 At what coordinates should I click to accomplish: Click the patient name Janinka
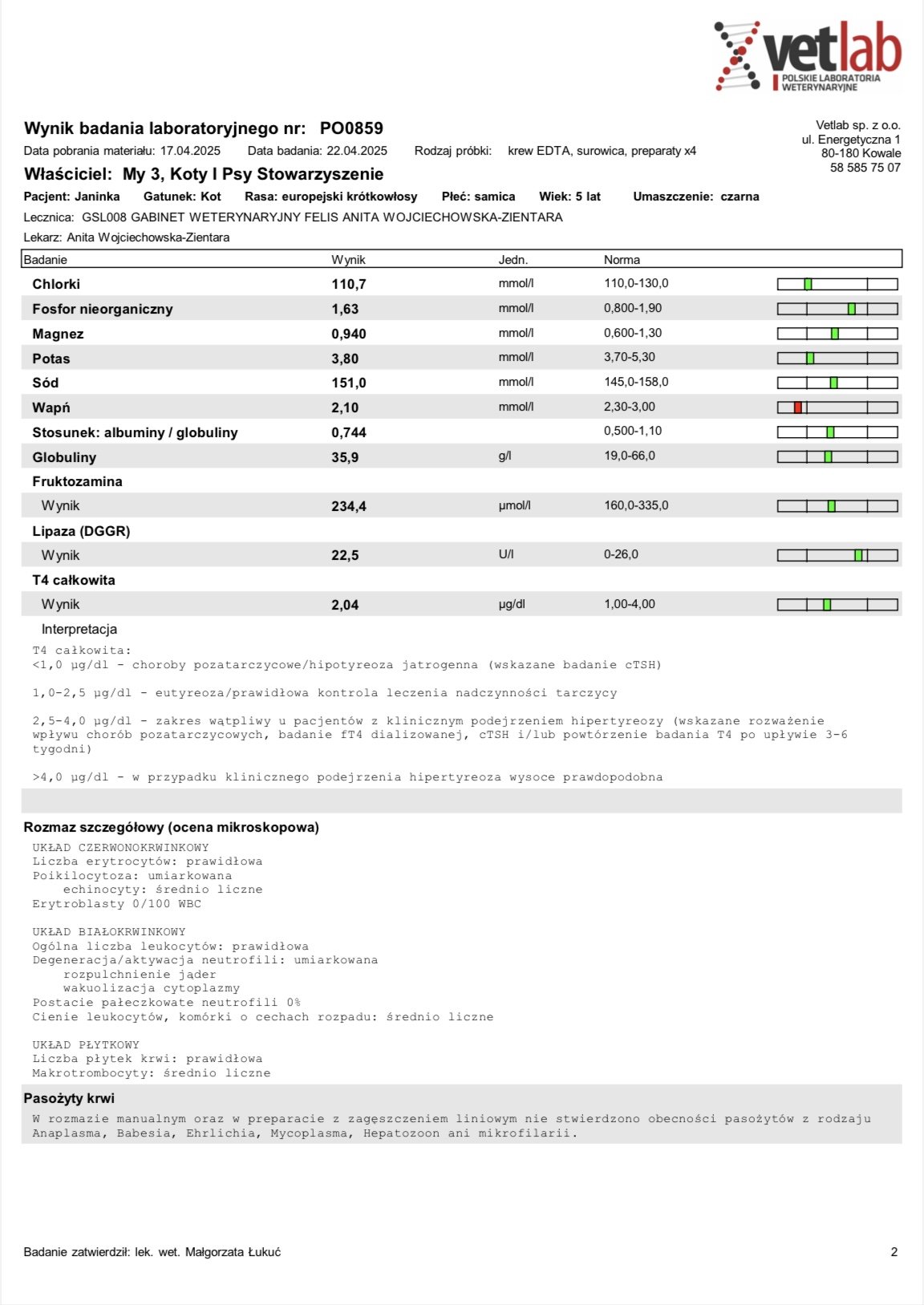98,197
